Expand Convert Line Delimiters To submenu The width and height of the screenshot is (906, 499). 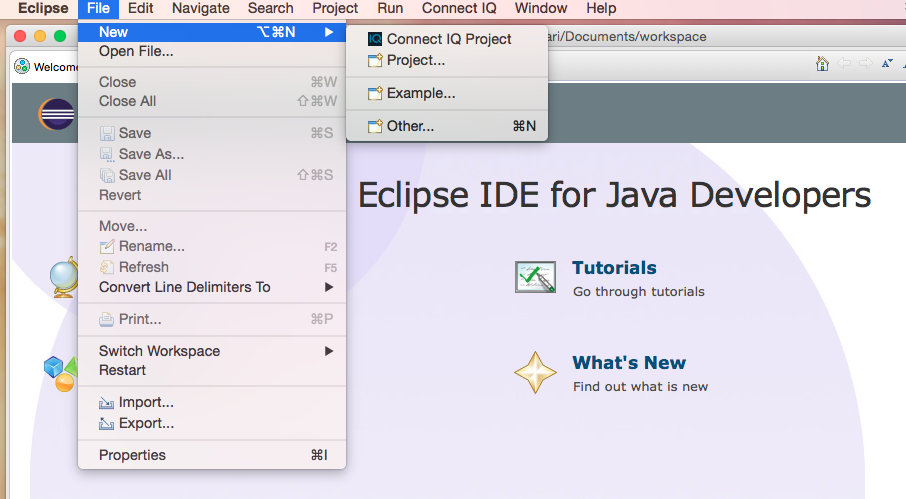[x=329, y=287]
